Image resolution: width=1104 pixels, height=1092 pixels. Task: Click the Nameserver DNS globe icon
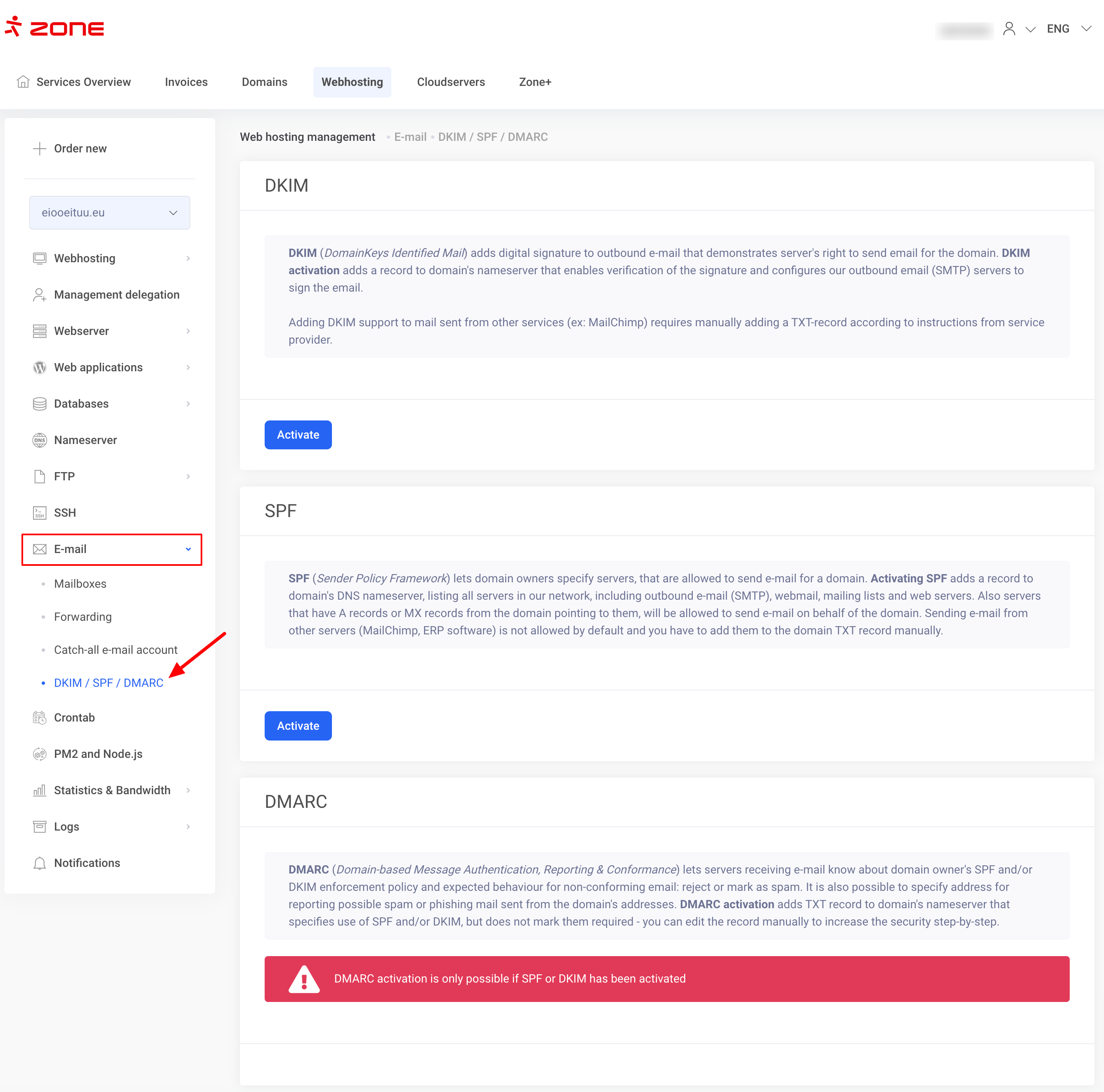tap(40, 440)
